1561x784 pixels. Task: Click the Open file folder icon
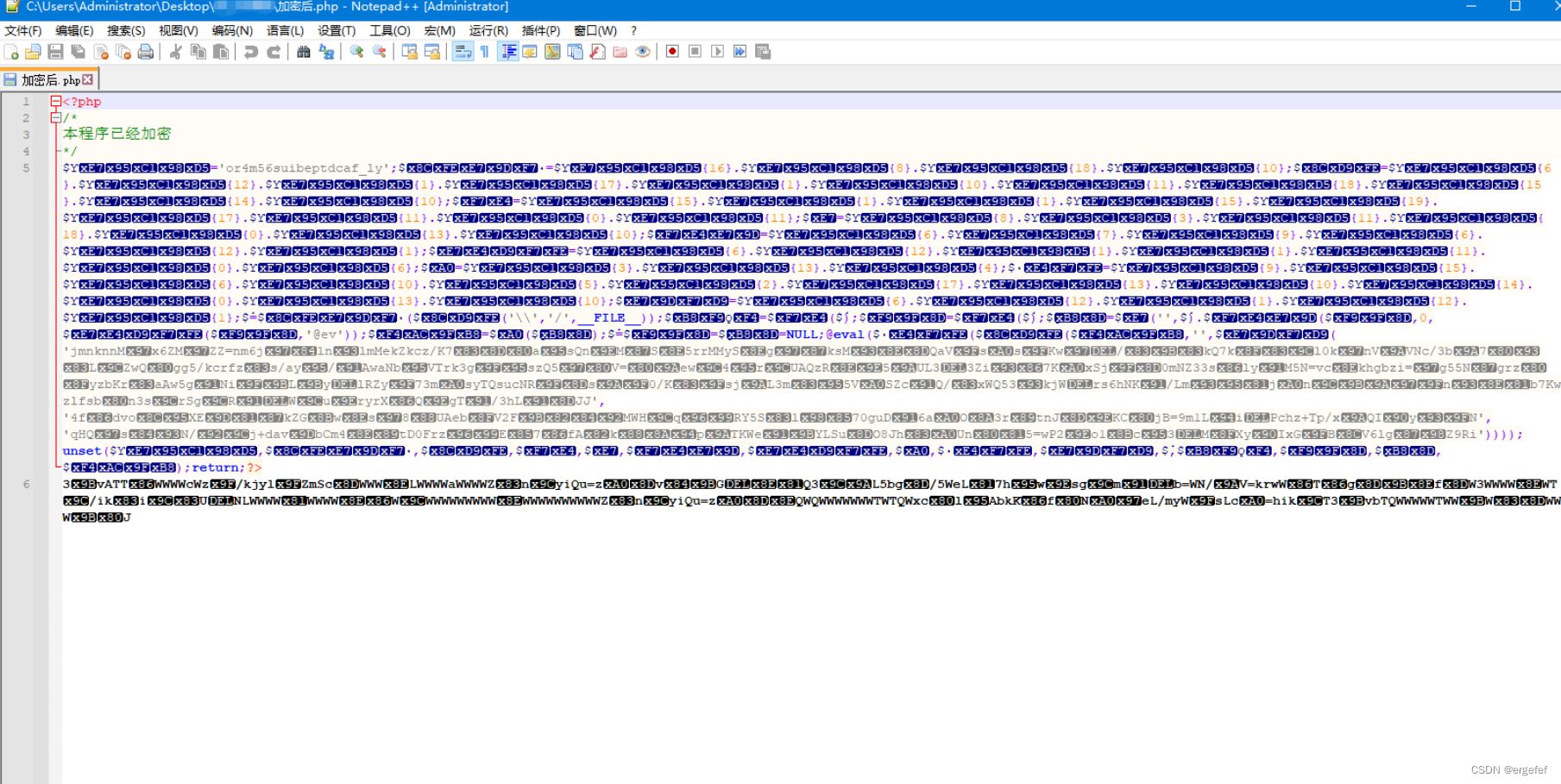point(33,52)
